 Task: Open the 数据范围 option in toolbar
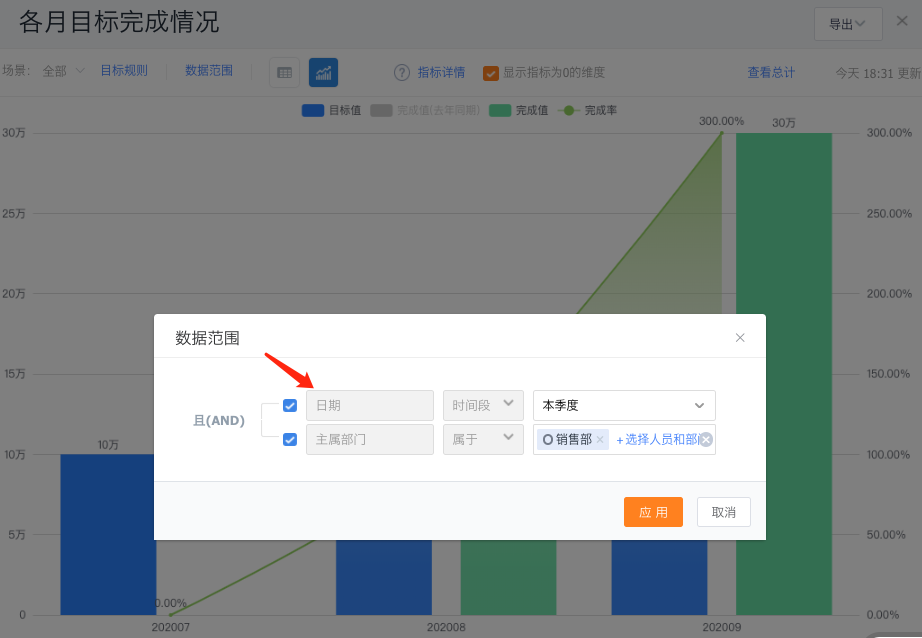pos(209,71)
